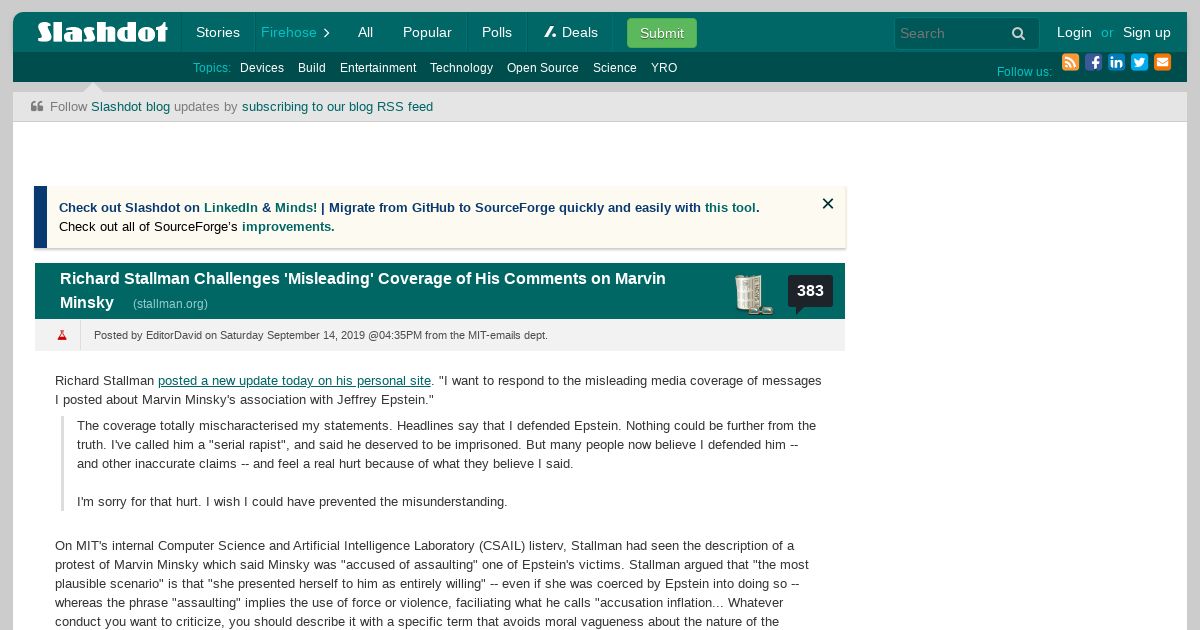This screenshot has width=1200, height=630.
Task: Select the Technology topic
Action: pyautogui.click(x=461, y=68)
